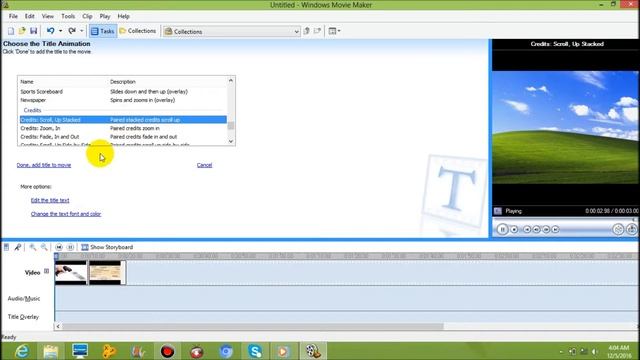The height and width of the screenshot is (360, 640).
Task: Open the View menu
Action: [x=48, y=16]
